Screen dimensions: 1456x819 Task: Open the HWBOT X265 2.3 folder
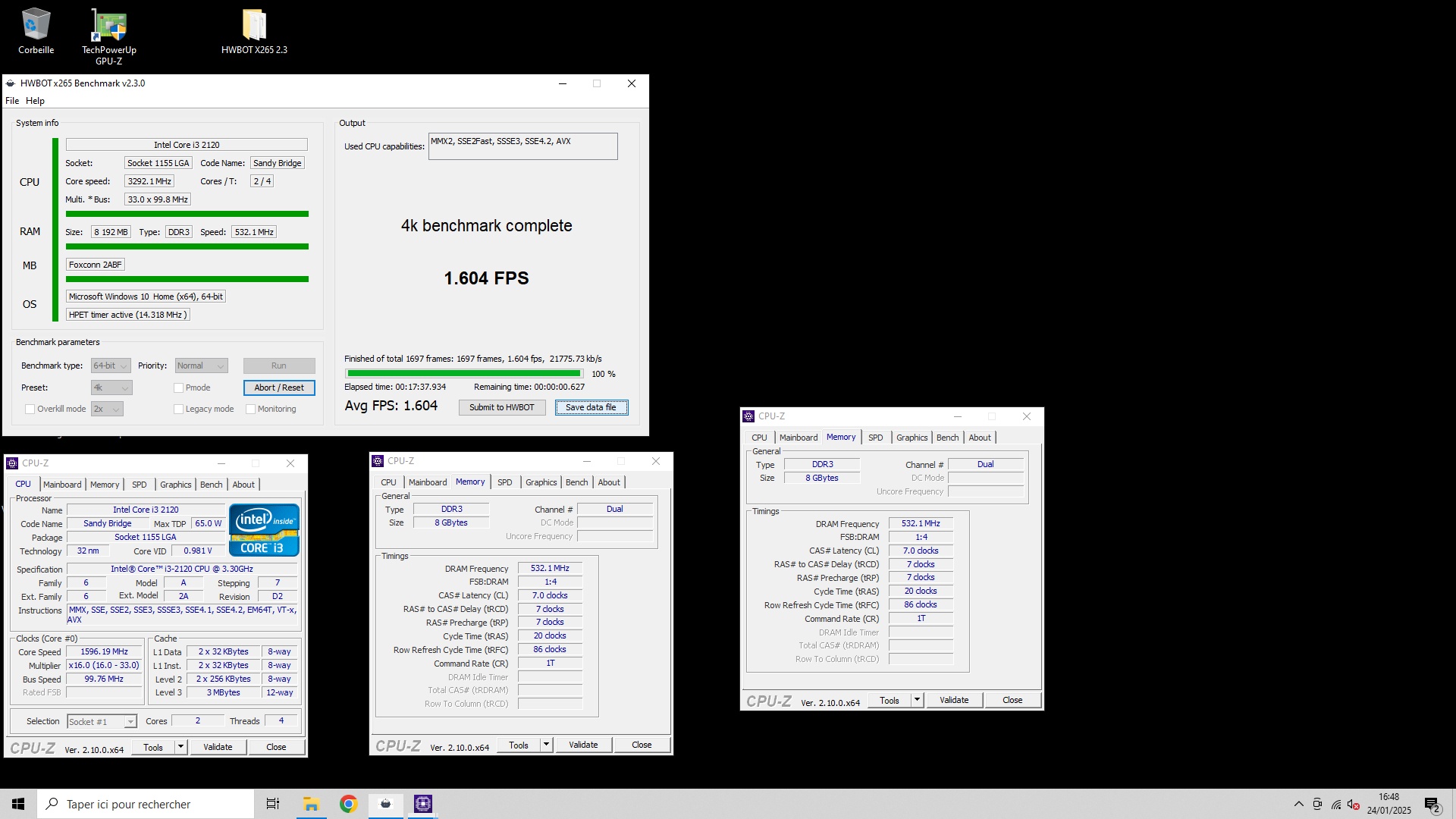pos(254,31)
